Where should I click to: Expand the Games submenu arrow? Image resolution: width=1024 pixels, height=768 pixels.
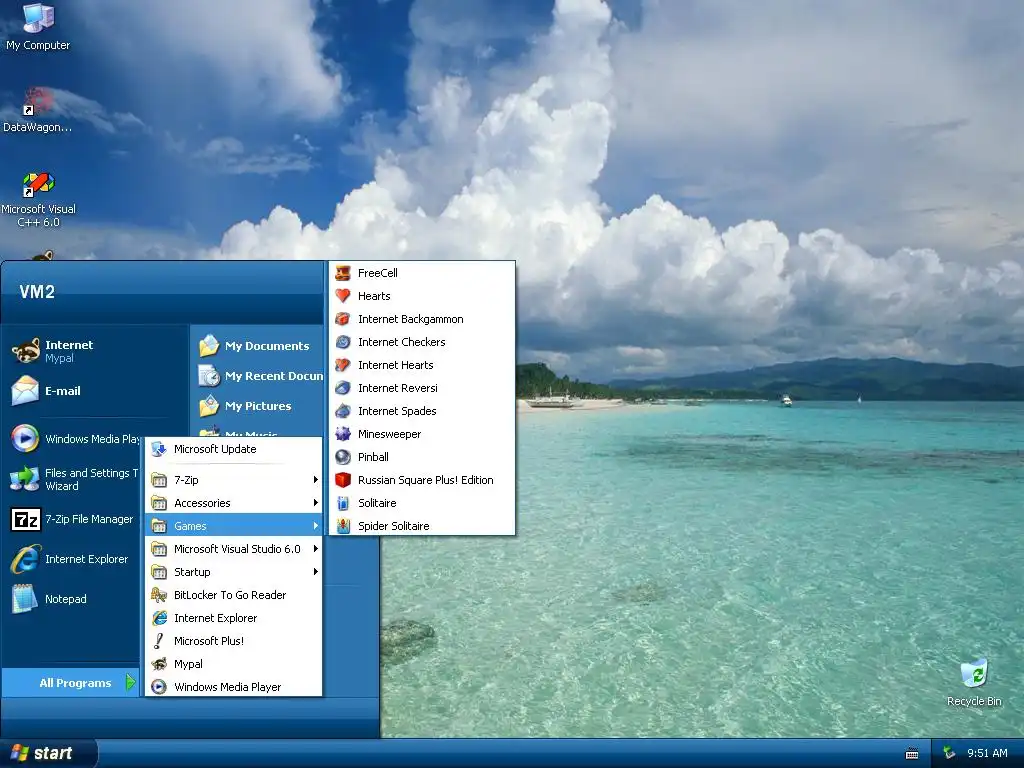[x=315, y=526]
